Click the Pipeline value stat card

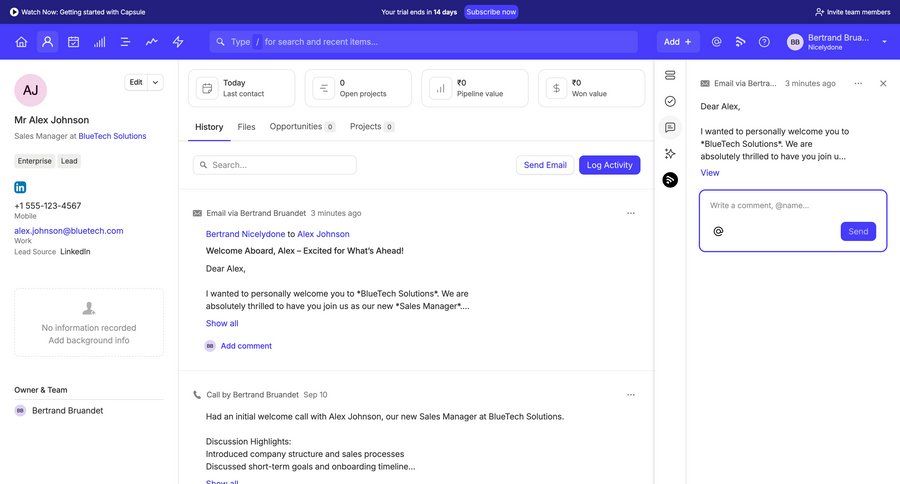coord(475,88)
